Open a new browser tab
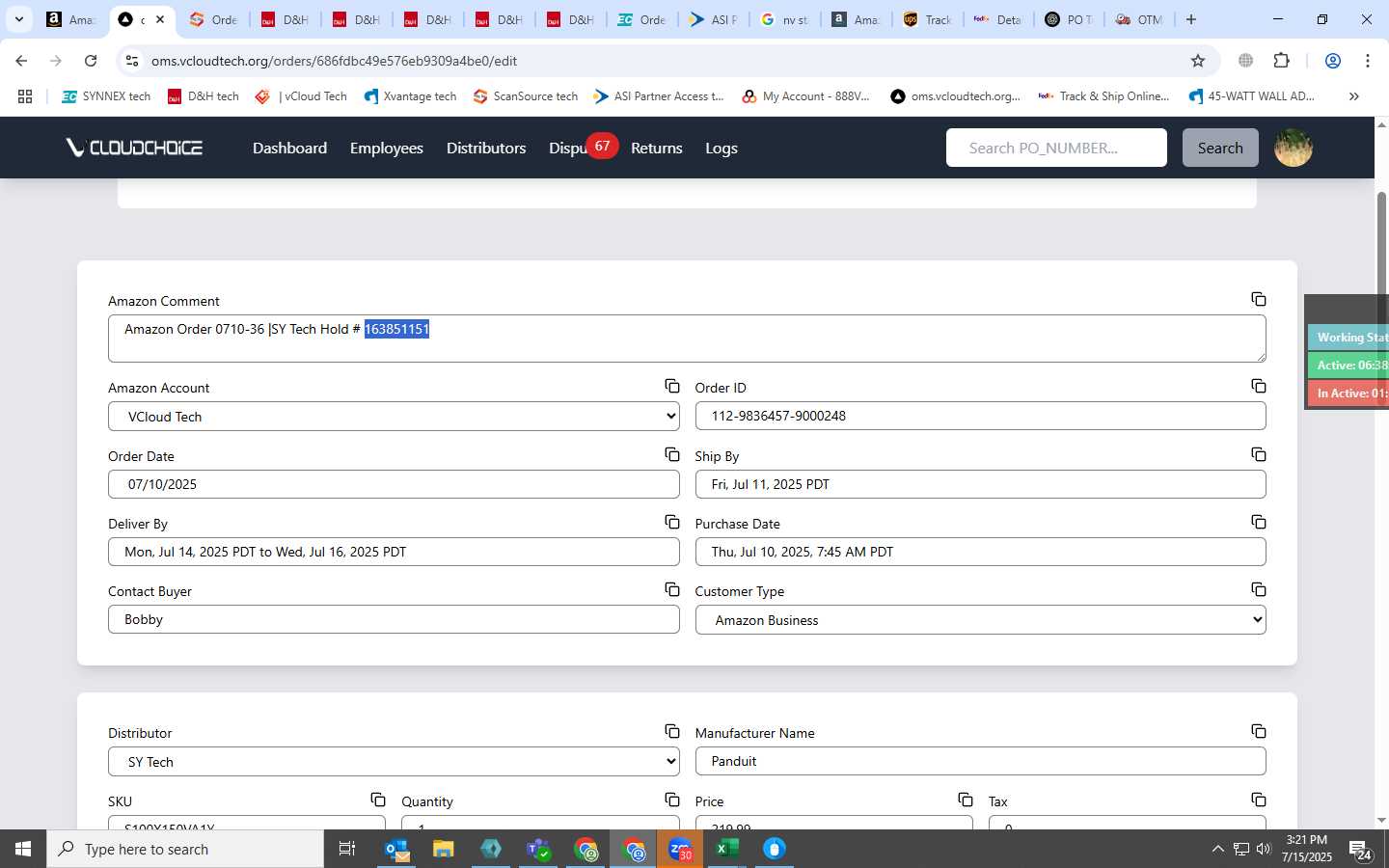The height and width of the screenshot is (868, 1389). click(x=1191, y=19)
